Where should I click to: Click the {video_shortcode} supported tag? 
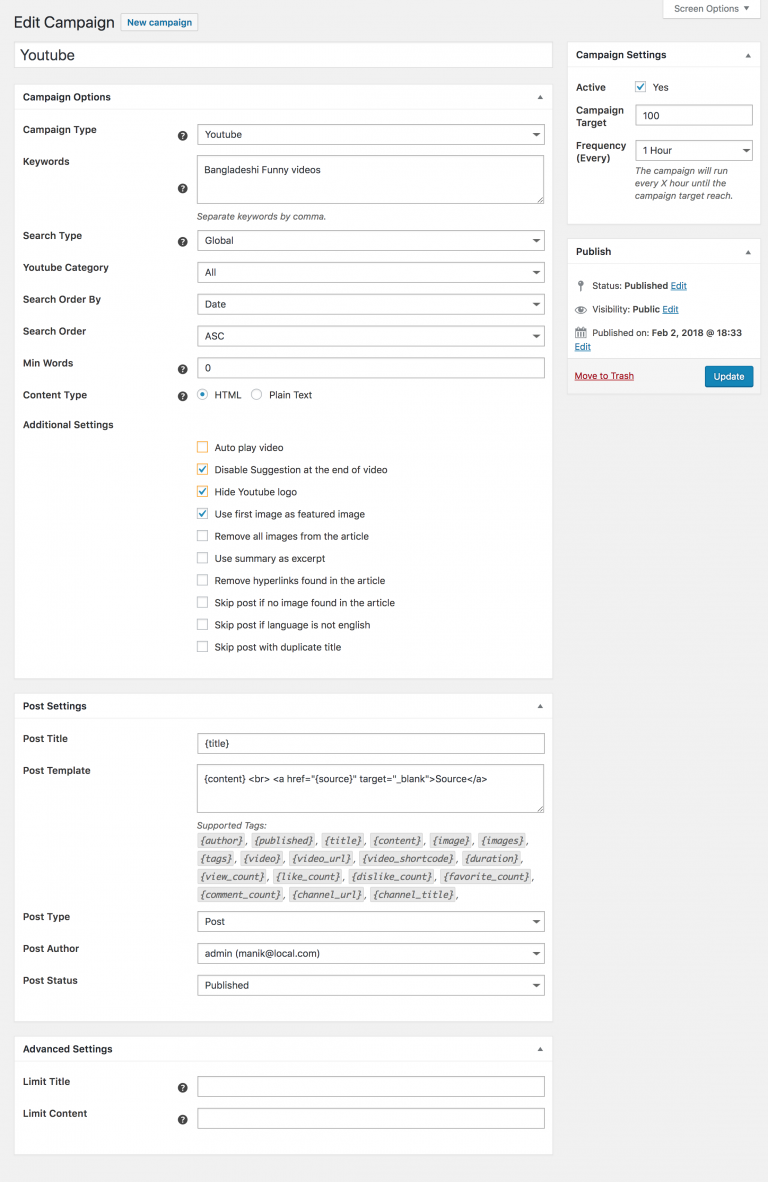coord(408,859)
